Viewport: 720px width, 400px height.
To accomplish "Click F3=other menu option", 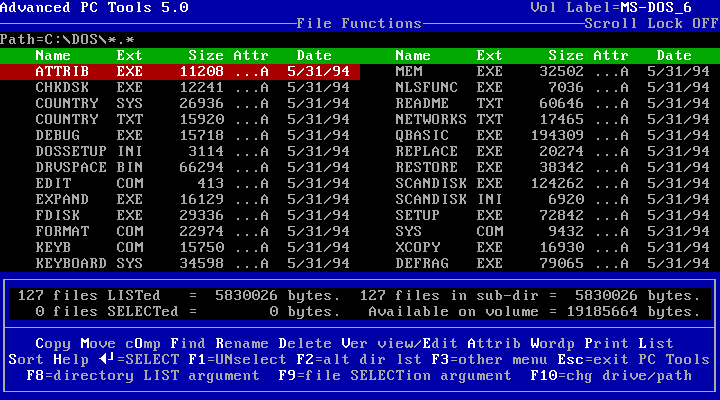I will pyautogui.click(x=489, y=360).
